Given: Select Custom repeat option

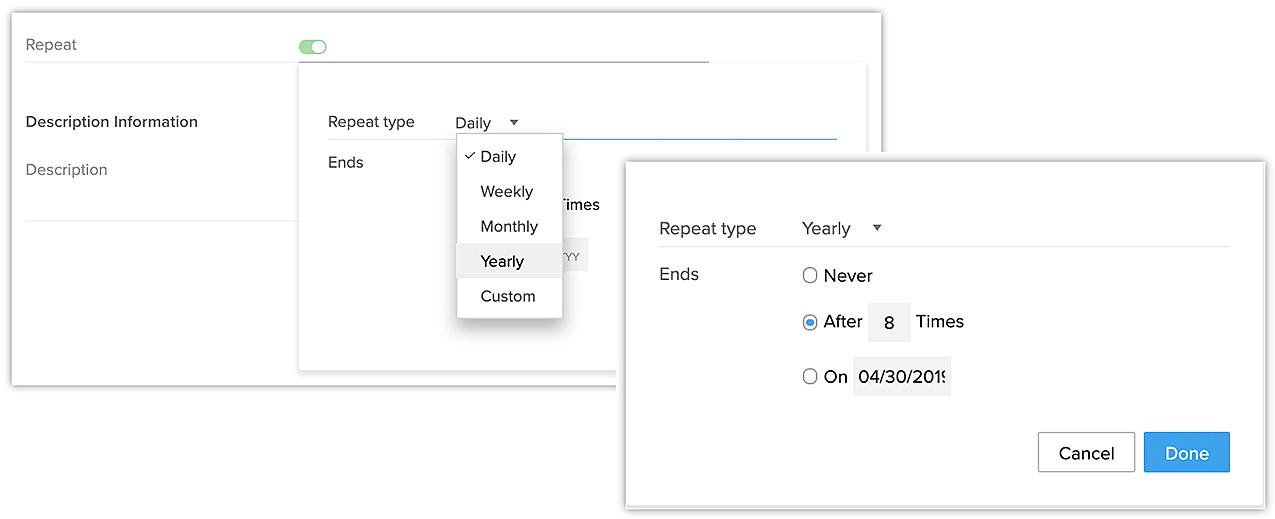Looking at the screenshot, I should tap(508, 297).
